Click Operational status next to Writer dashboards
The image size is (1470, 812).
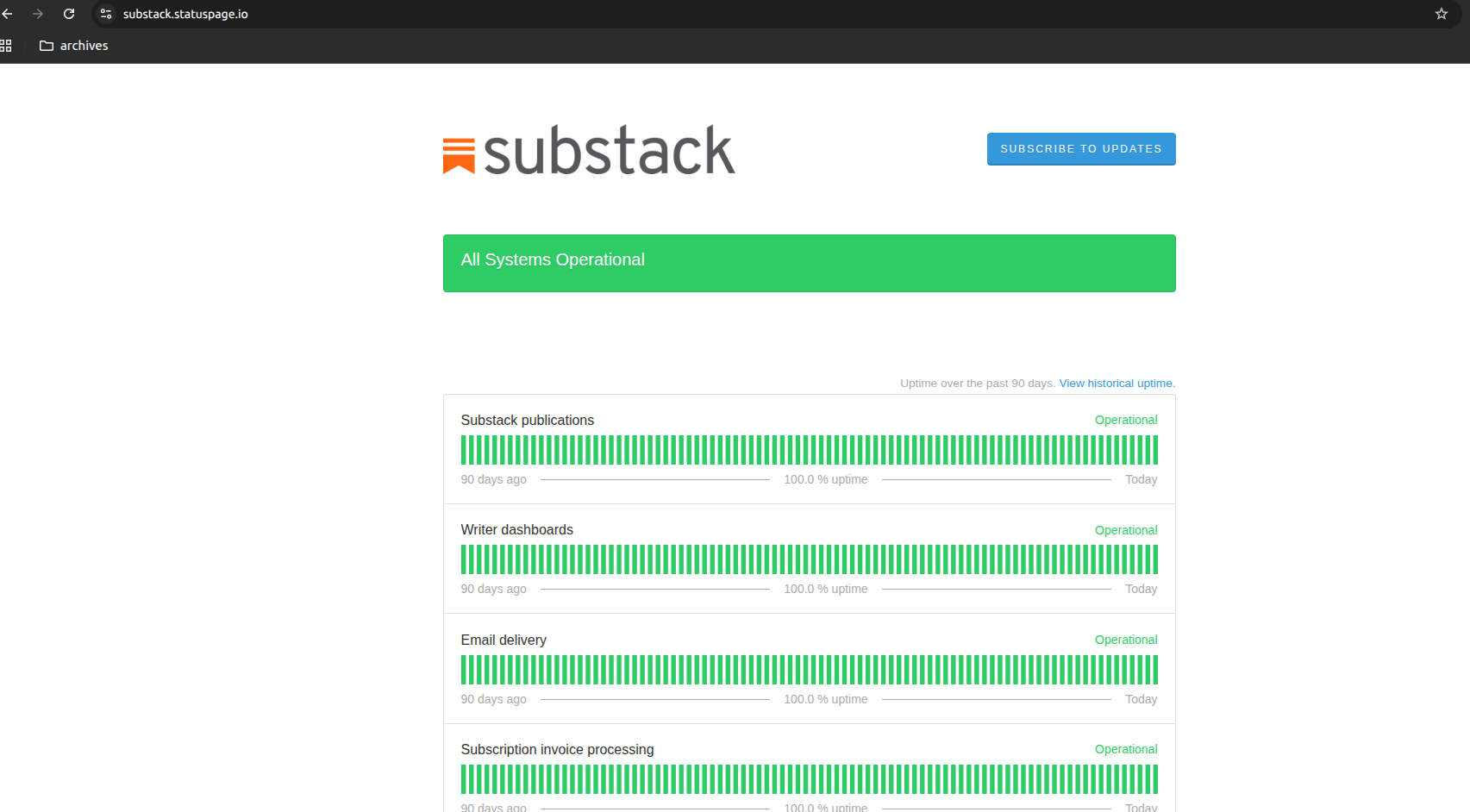pyautogui.click(x=1126, y=529)
